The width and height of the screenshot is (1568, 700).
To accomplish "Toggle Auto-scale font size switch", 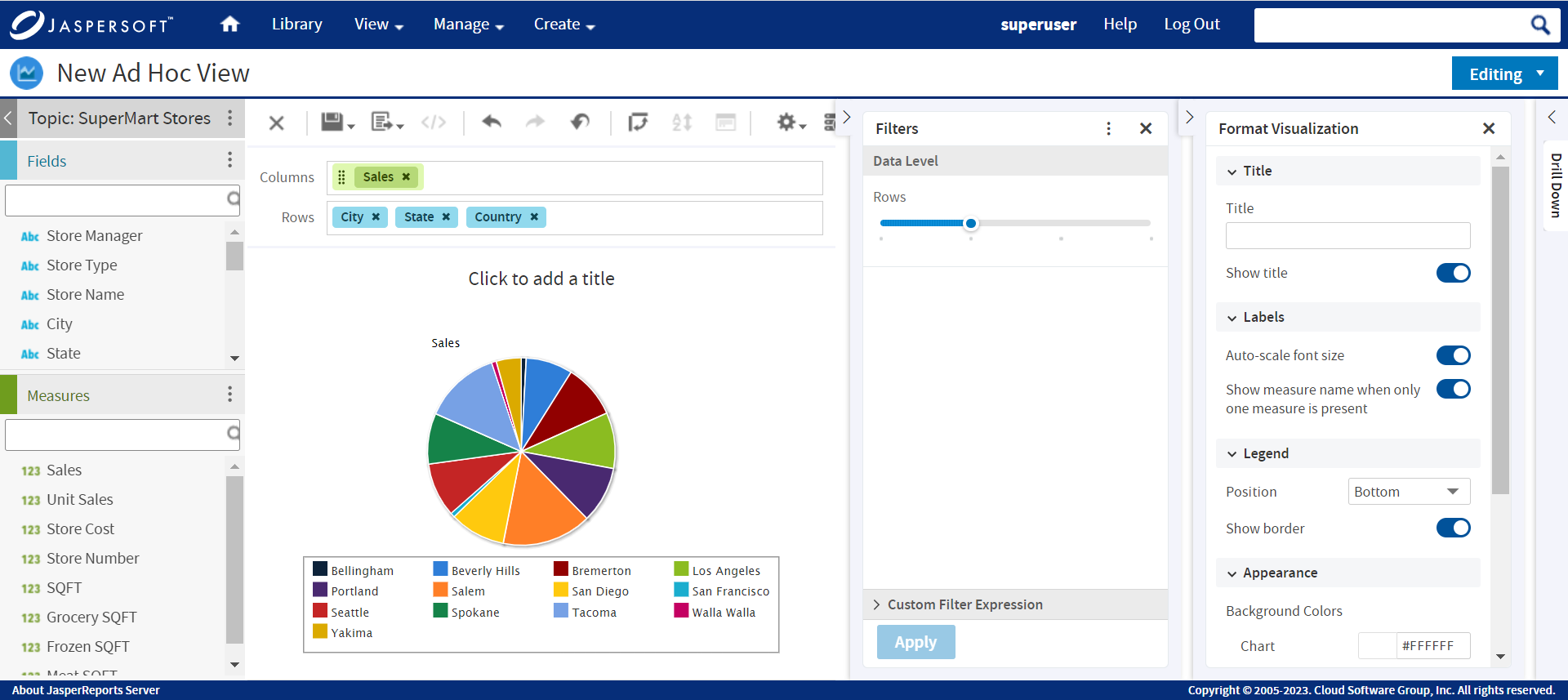I will click(1454, 355).
